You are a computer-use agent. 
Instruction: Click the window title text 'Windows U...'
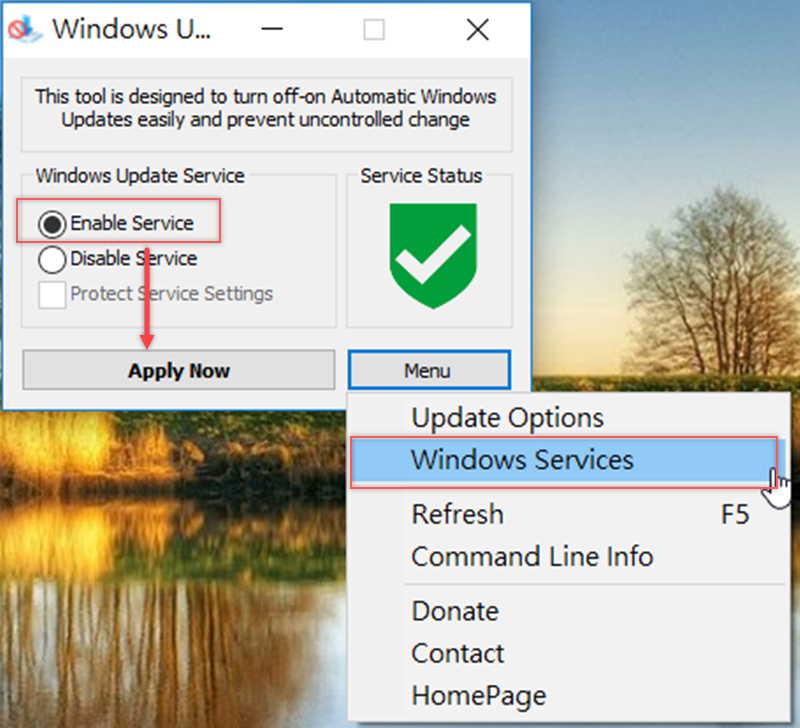point(132,29)
